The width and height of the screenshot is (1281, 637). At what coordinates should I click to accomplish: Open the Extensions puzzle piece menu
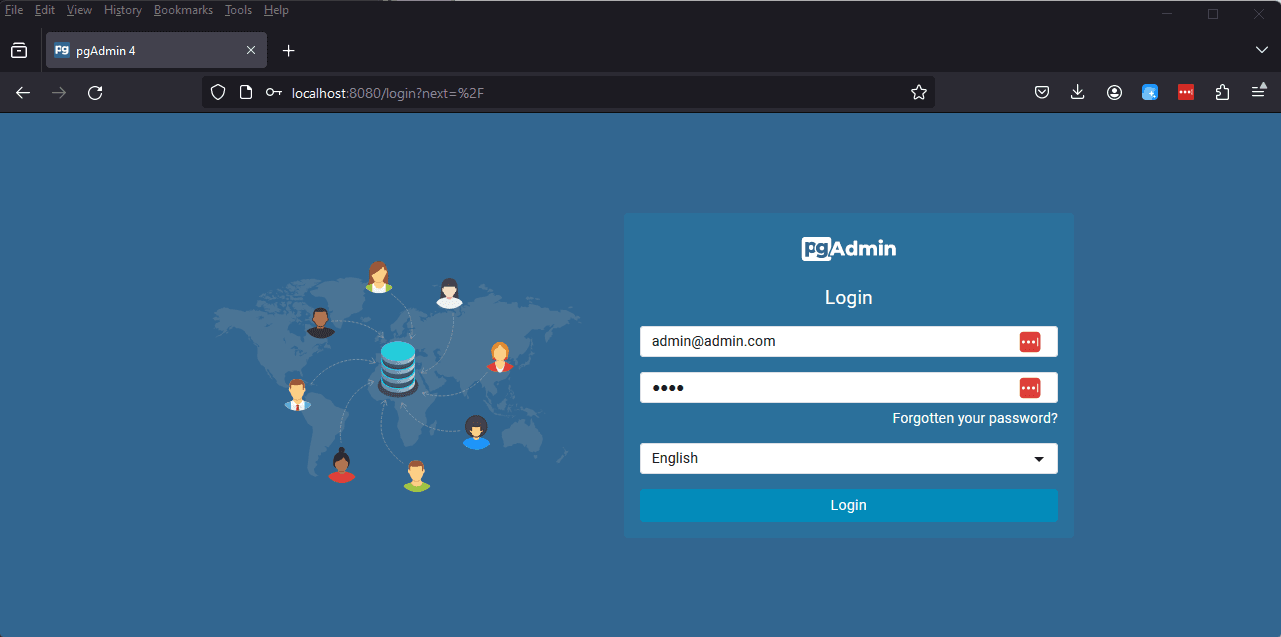[1222, 93]
